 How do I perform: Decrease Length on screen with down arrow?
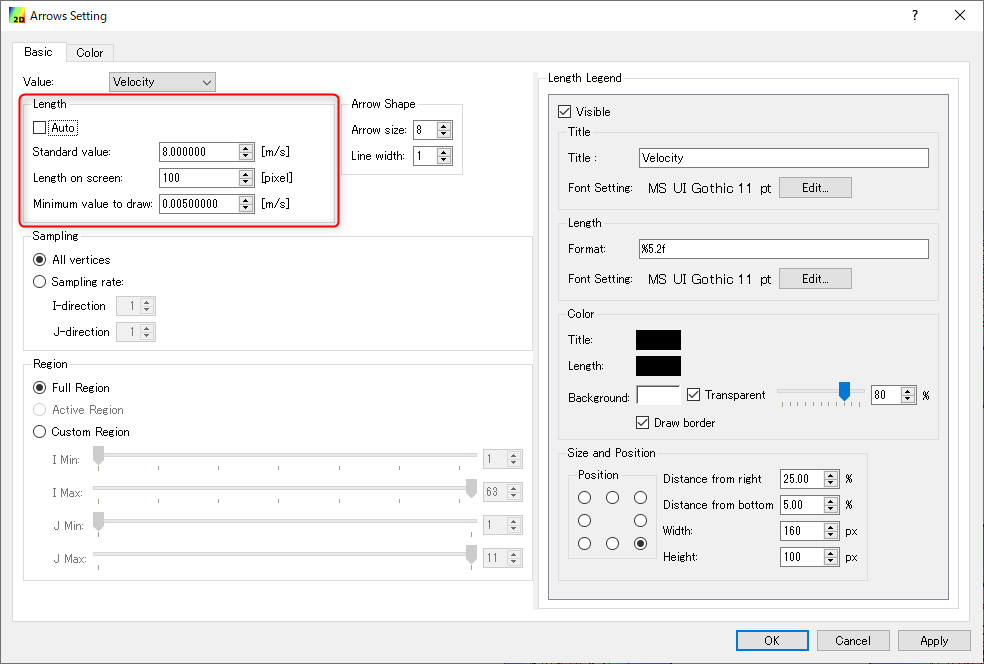click(x=246, y=182)
